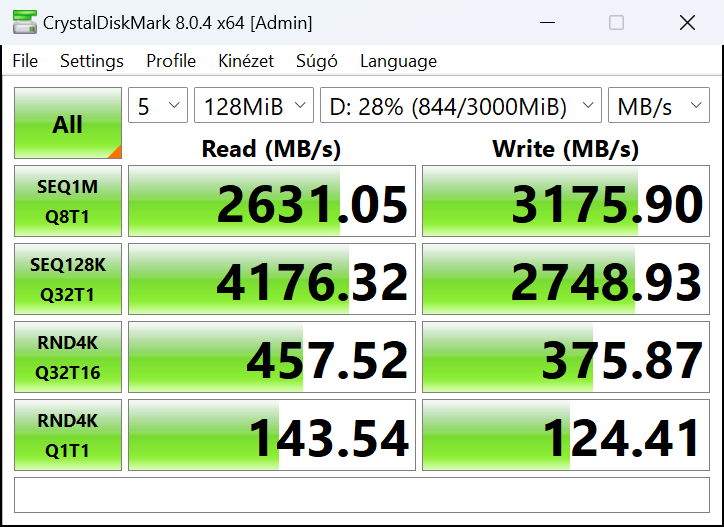Click the empty comment field at bottom
This screenshot has height=527, width=724.
pyautogui.click(x=362, y=495)
